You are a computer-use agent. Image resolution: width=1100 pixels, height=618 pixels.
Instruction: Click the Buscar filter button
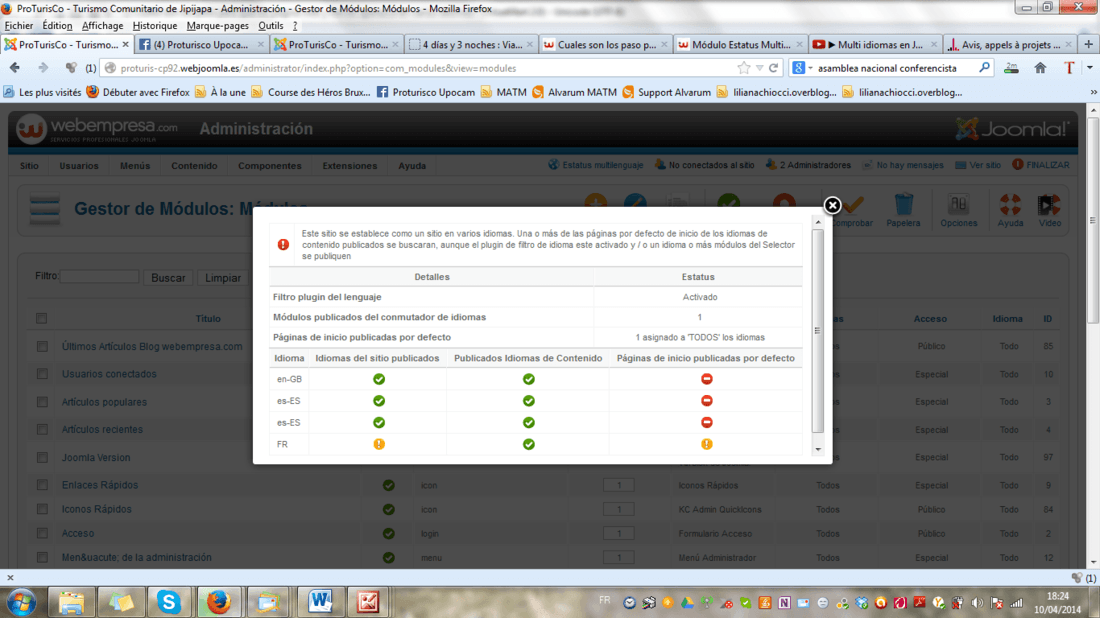pyautogui.click(x=168, y=278)
